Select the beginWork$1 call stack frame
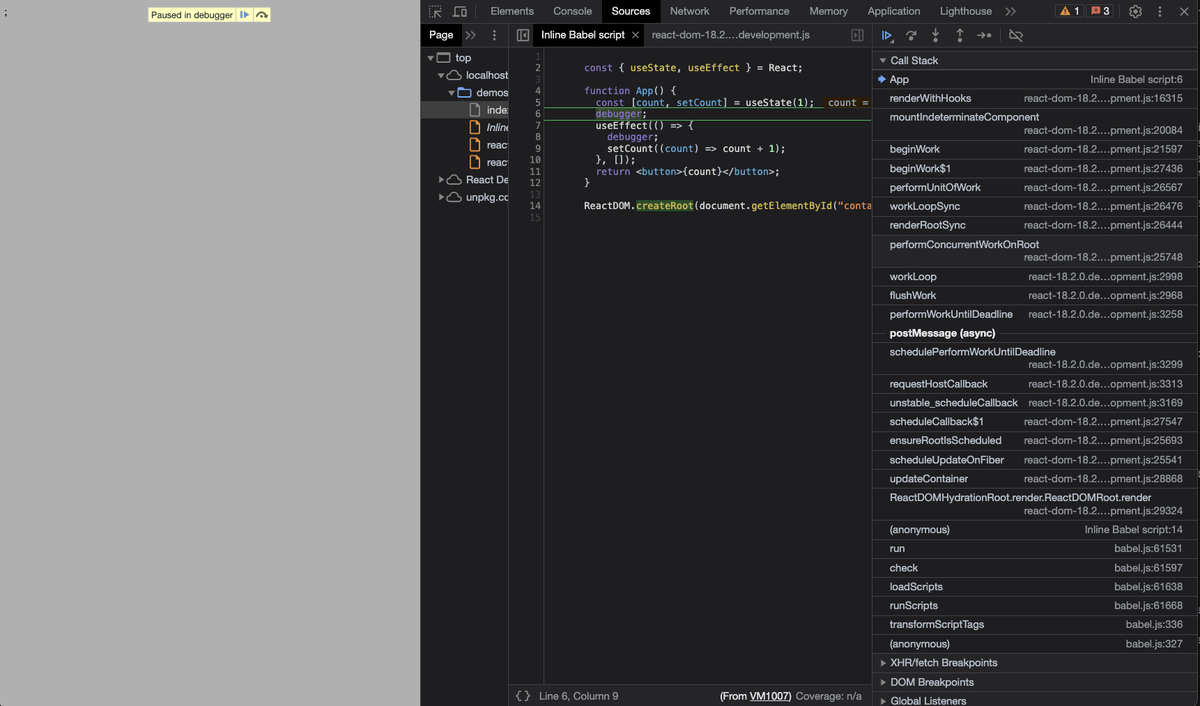This screenshot has width=1200, height=706. (1035, 168)
